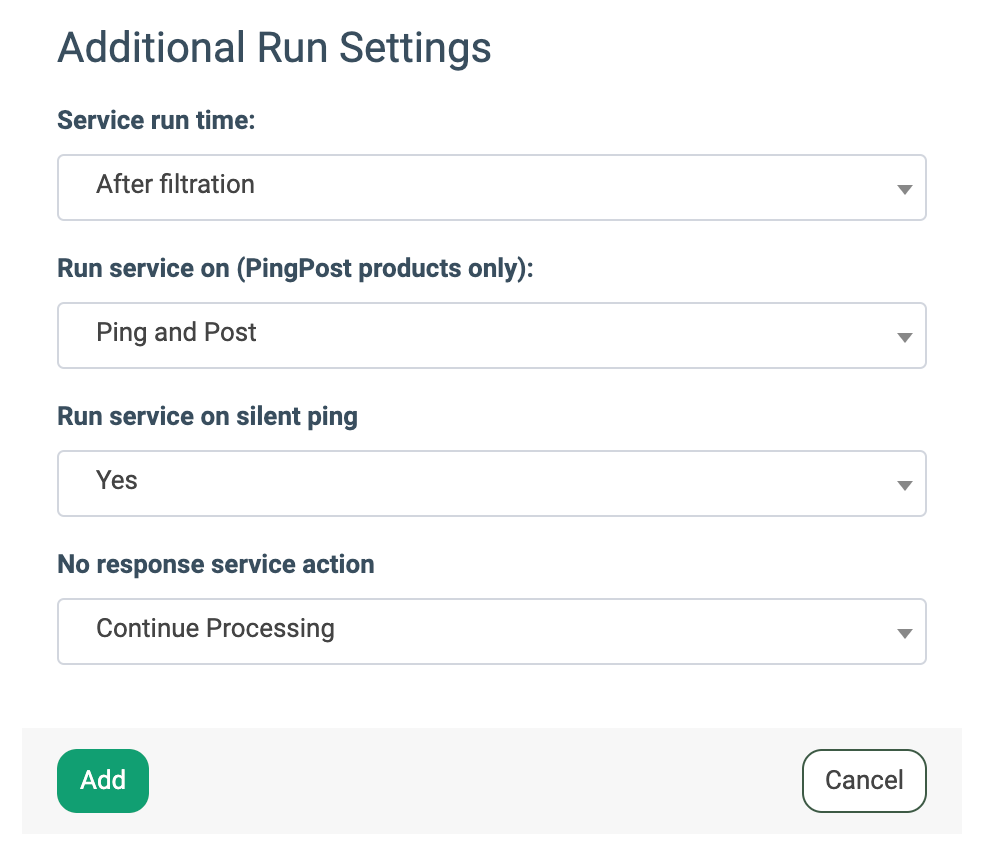Click the Cancel button
The image size is (984, 856).
pyautogui.click(x=864, y=781)
